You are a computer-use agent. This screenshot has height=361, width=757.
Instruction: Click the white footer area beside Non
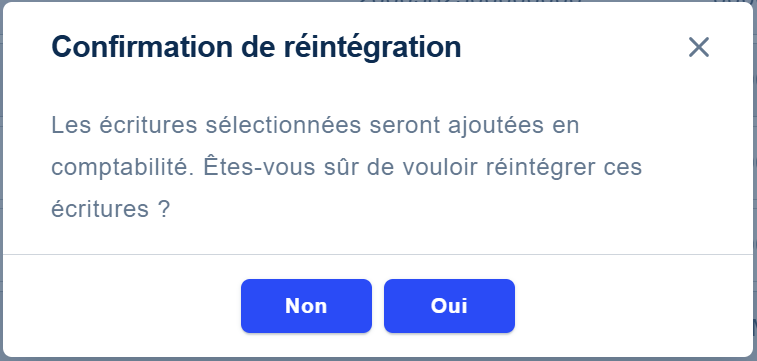[x=121, y=306]
